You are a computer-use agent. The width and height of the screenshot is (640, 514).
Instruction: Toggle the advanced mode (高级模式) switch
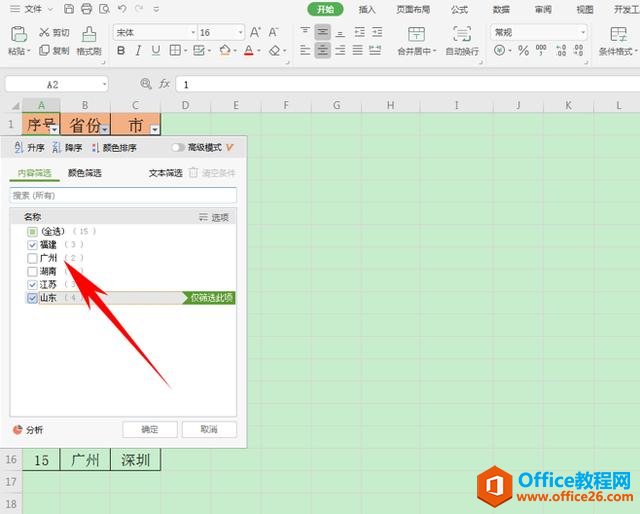(178, 148)
